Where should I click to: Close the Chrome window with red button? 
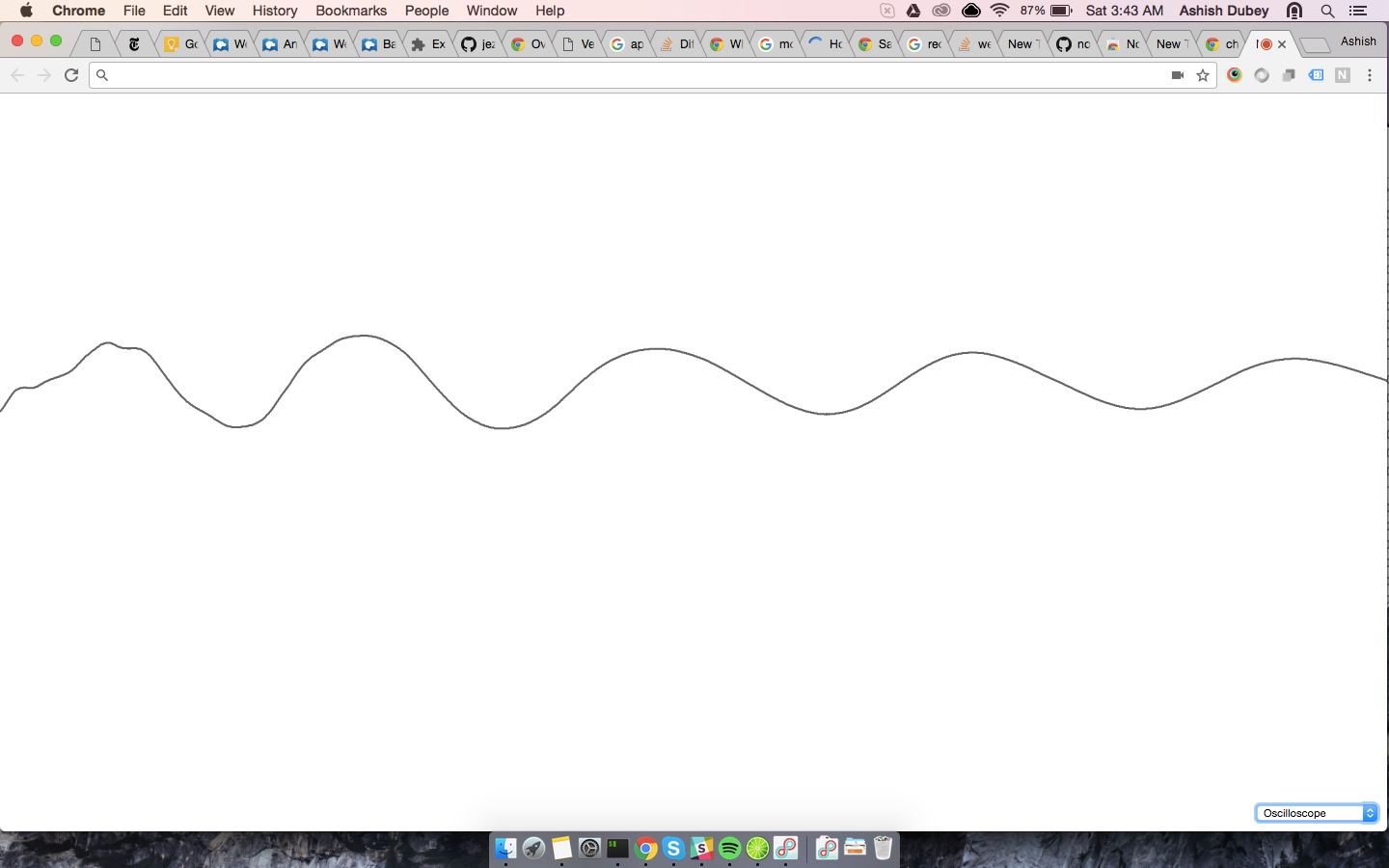tap(17, 41)
